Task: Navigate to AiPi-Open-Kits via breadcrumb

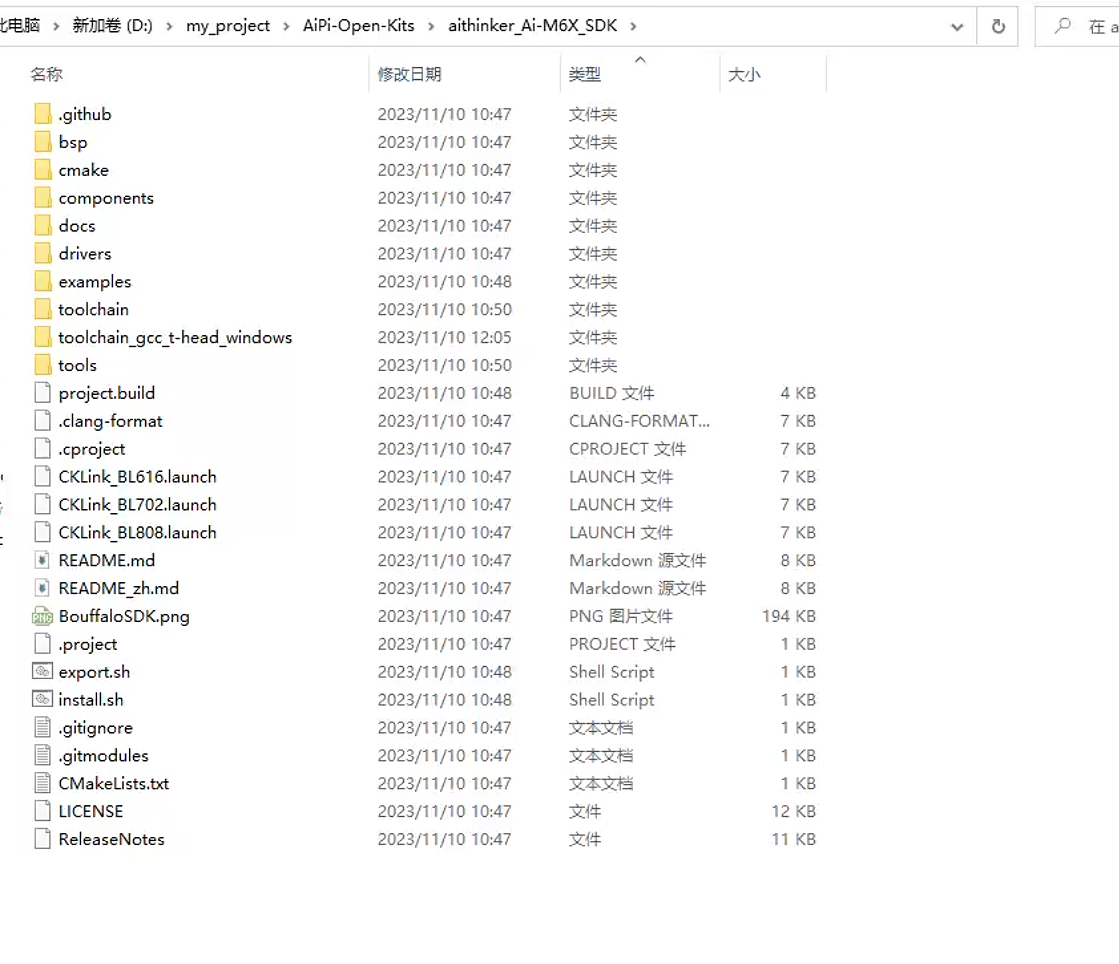Action: point(358,26)
